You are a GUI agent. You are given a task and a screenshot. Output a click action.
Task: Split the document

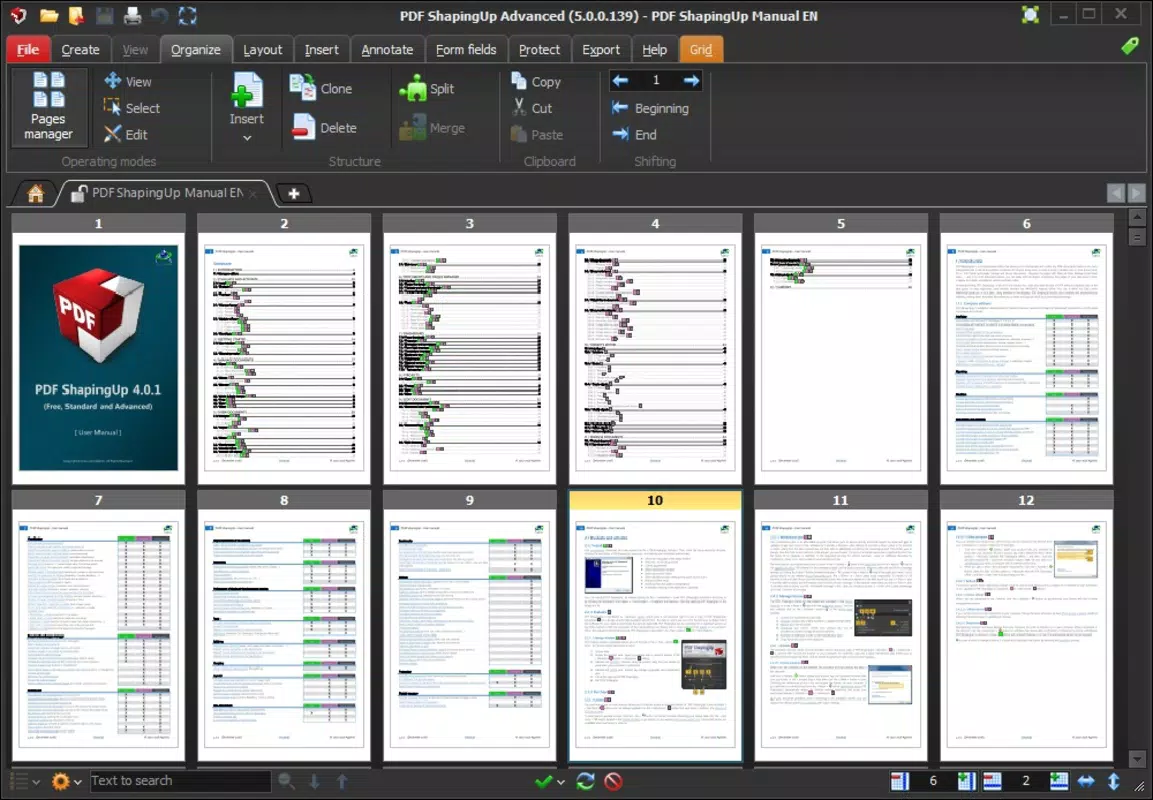[426, 88]
